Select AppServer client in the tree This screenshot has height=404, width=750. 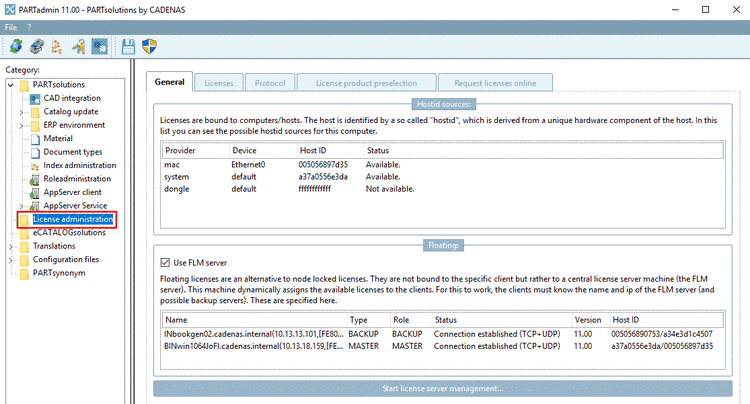pyautogui.click(x=72, y=192)
